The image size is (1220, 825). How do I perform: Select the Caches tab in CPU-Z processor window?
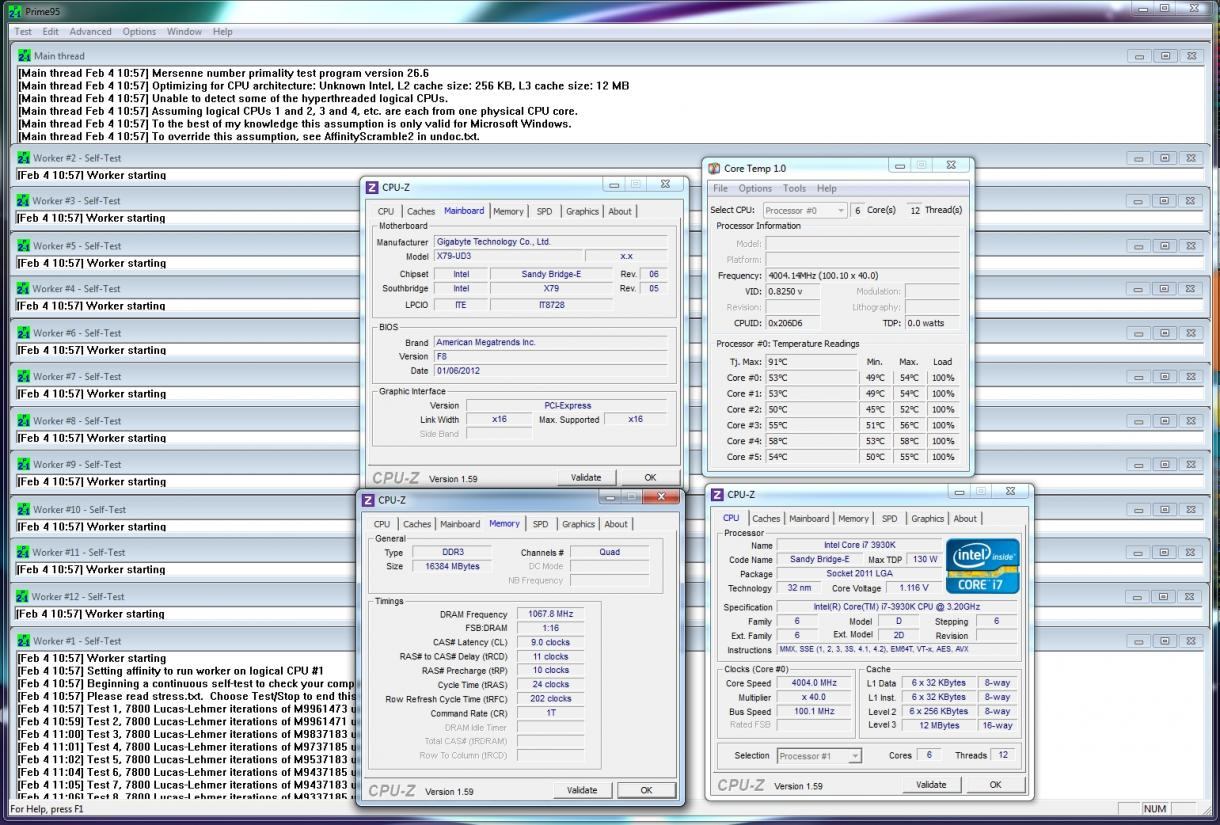click(766, 518)
